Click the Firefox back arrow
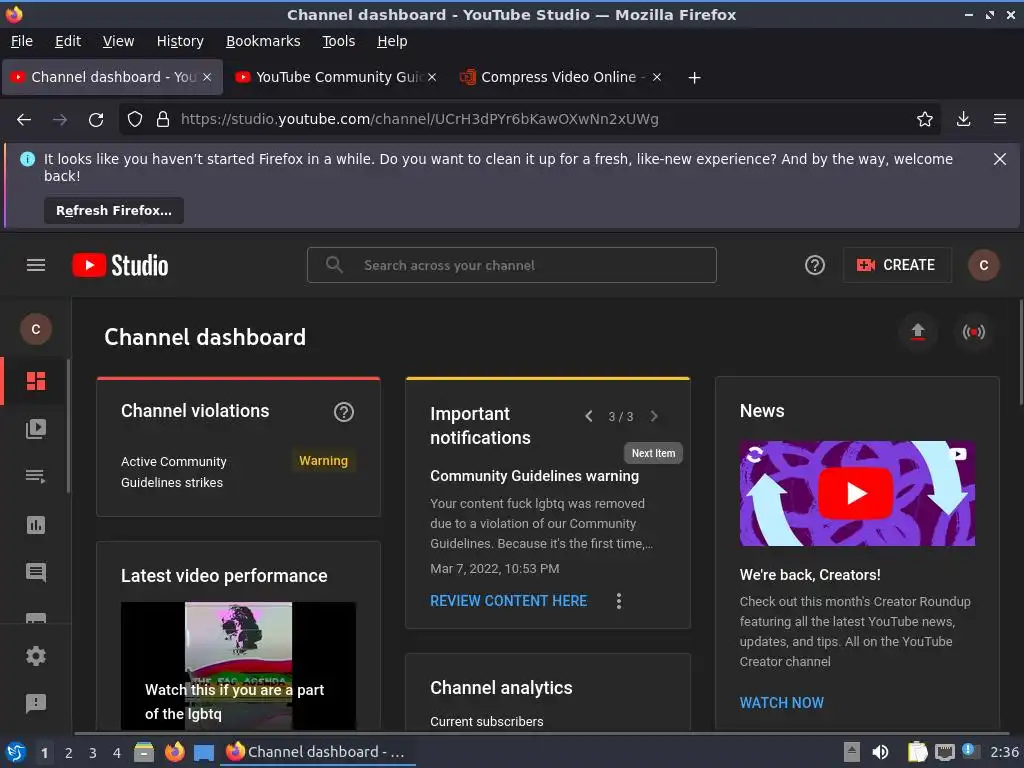 pyautogui.click(x=24, y=120)
